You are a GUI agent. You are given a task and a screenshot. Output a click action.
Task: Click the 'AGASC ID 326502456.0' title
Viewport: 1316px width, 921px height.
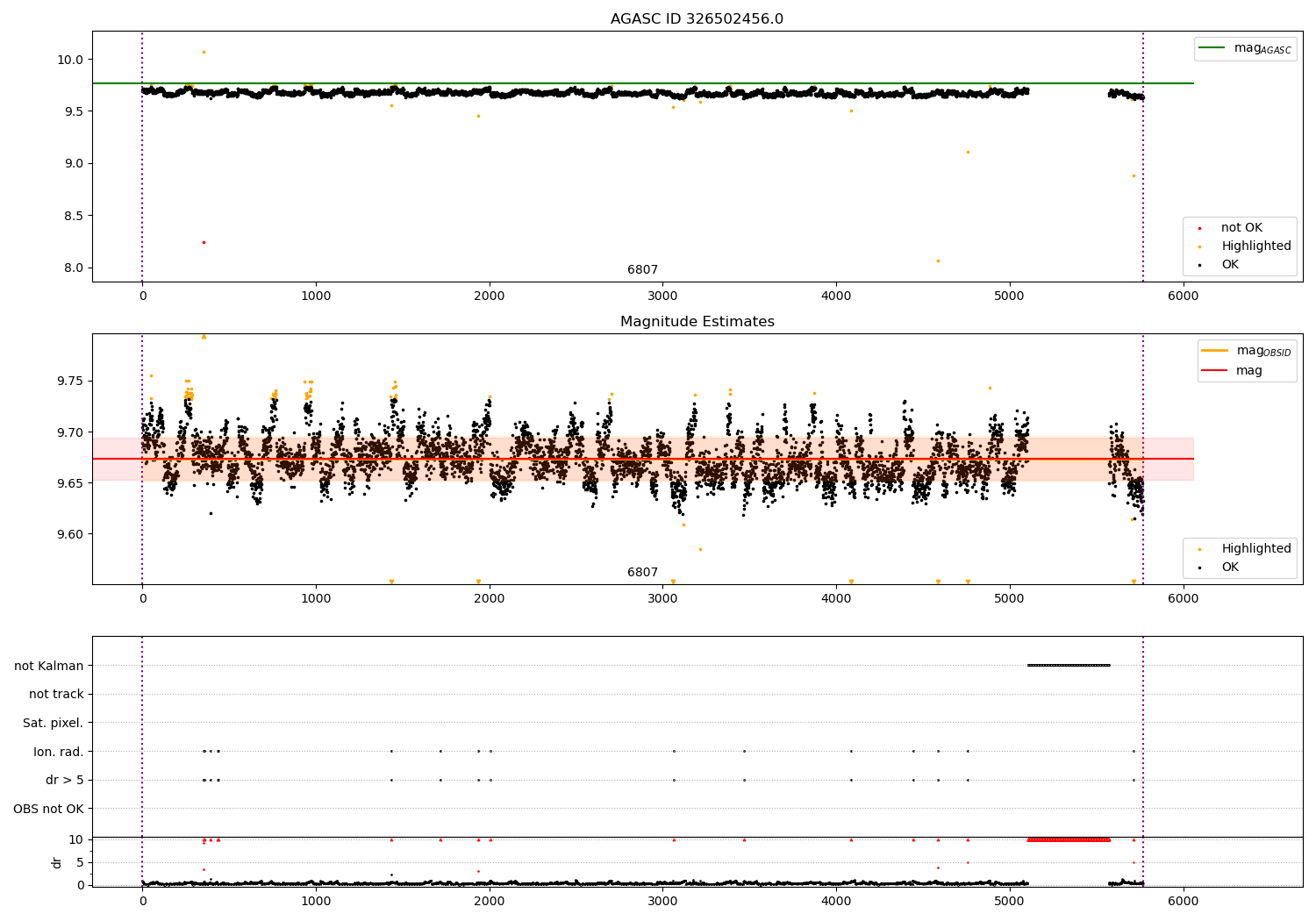click(x=697, y=19)
